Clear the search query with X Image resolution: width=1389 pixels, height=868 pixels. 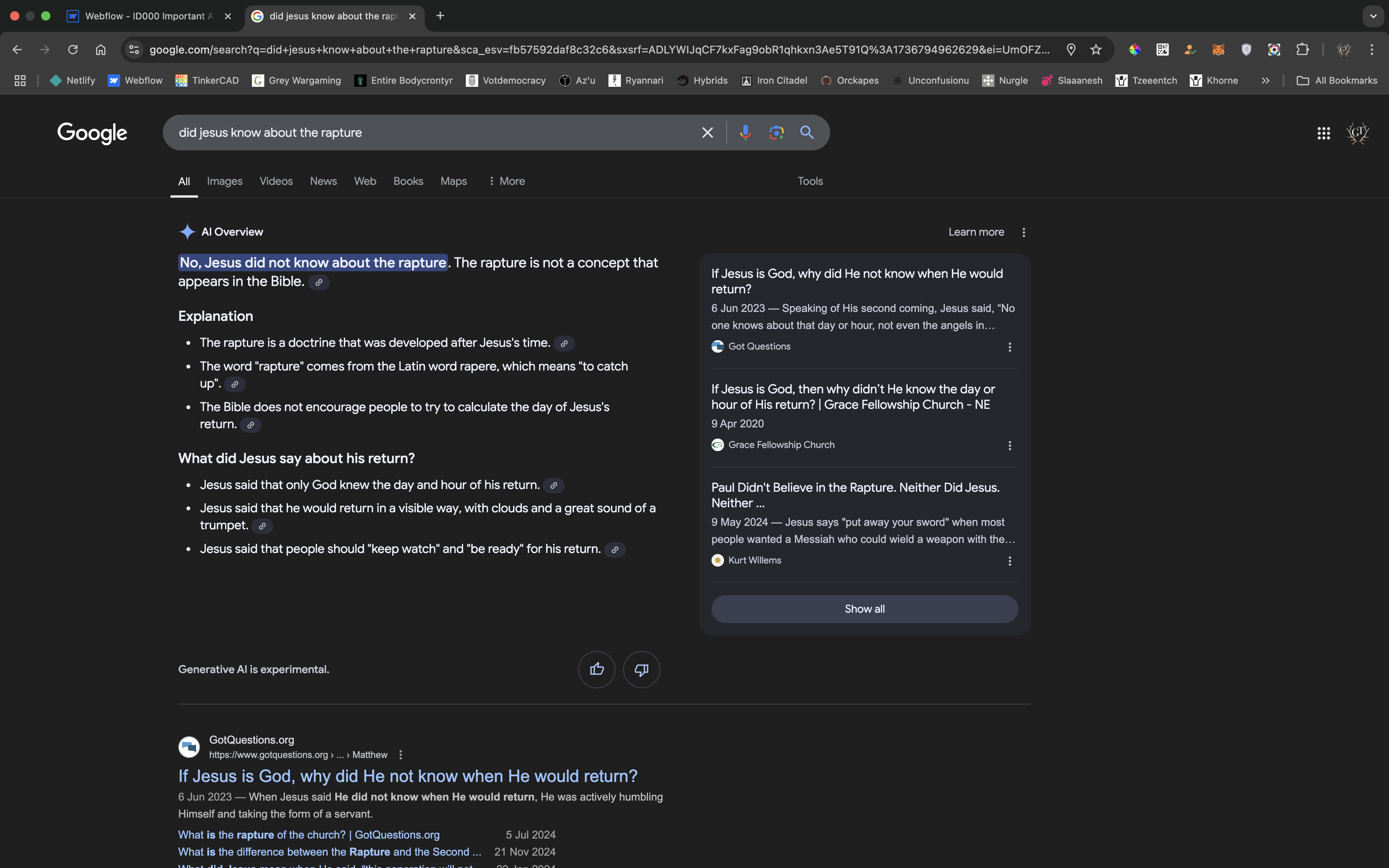point(707,133)
